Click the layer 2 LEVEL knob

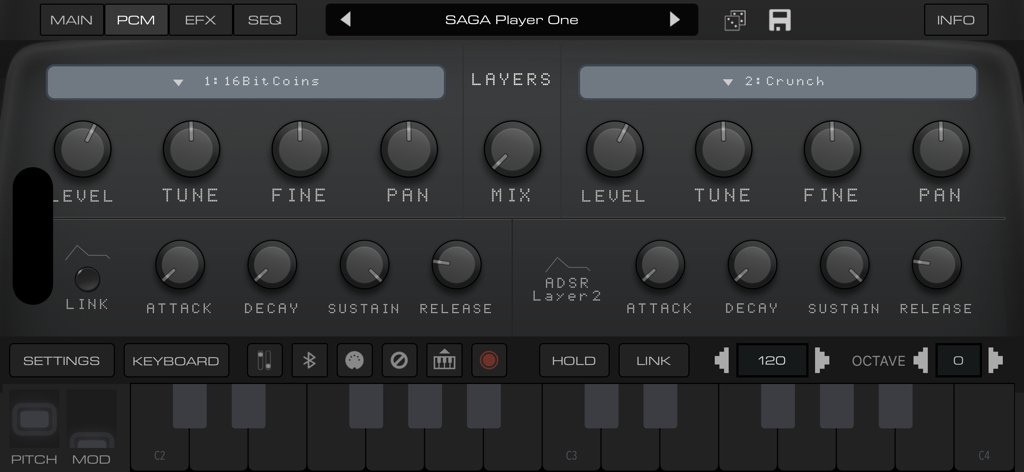pos(615,149)
